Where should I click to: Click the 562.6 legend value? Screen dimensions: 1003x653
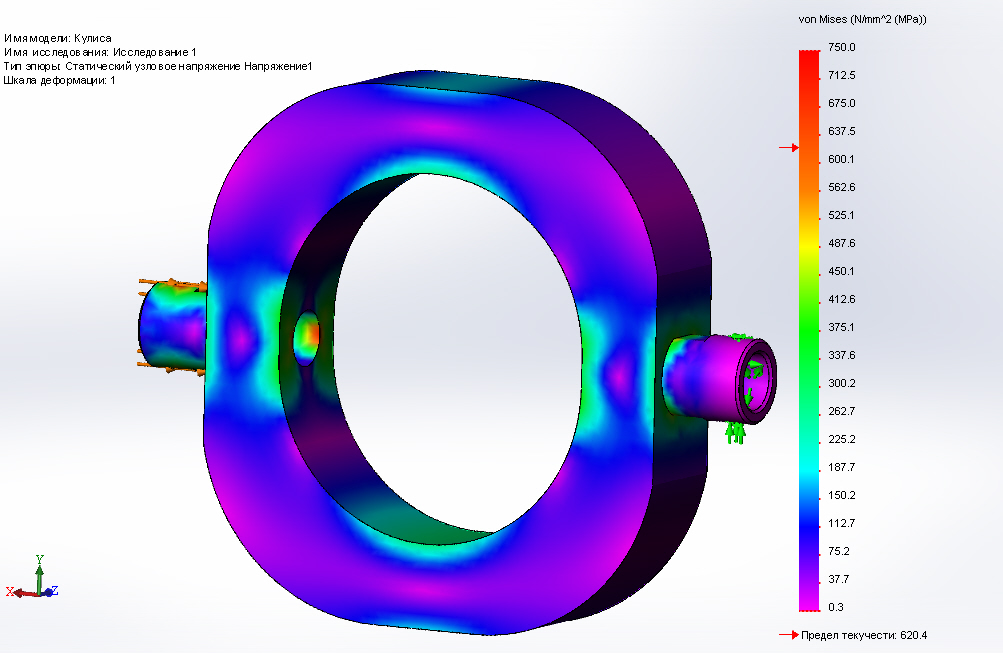(x=841, y=187)
